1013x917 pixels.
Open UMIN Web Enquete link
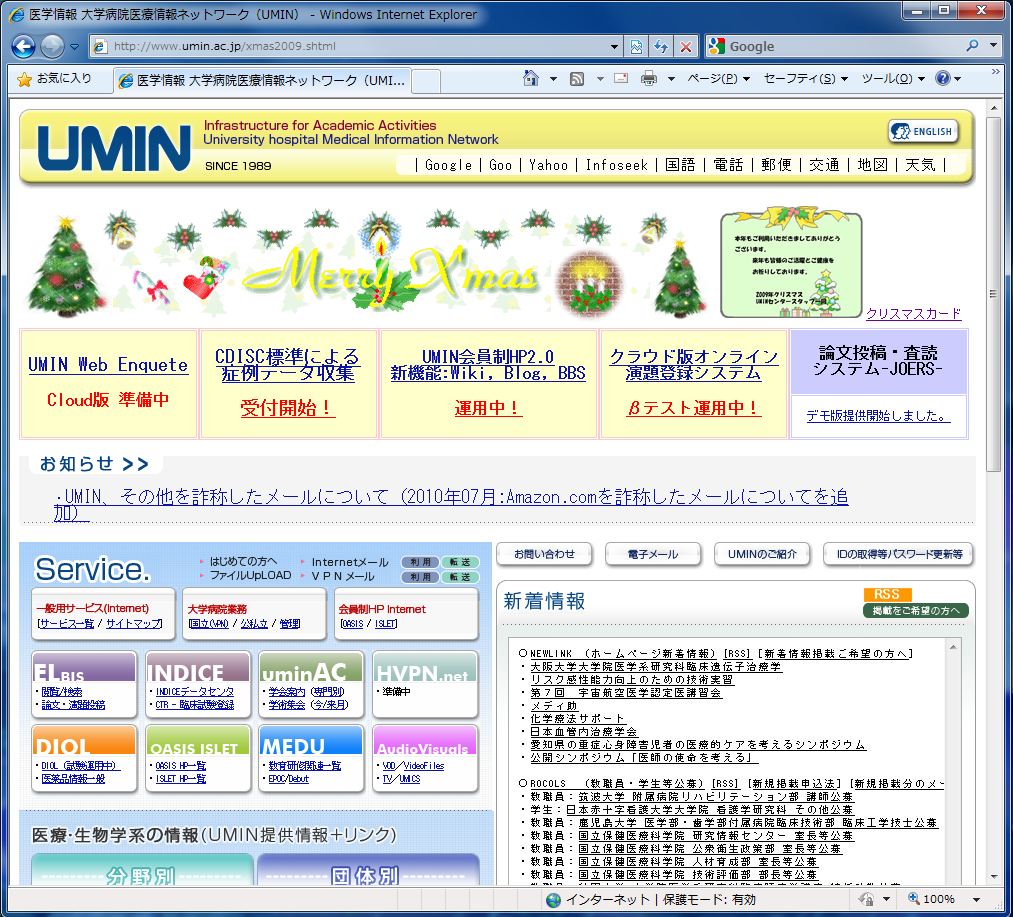click(108, 365)
